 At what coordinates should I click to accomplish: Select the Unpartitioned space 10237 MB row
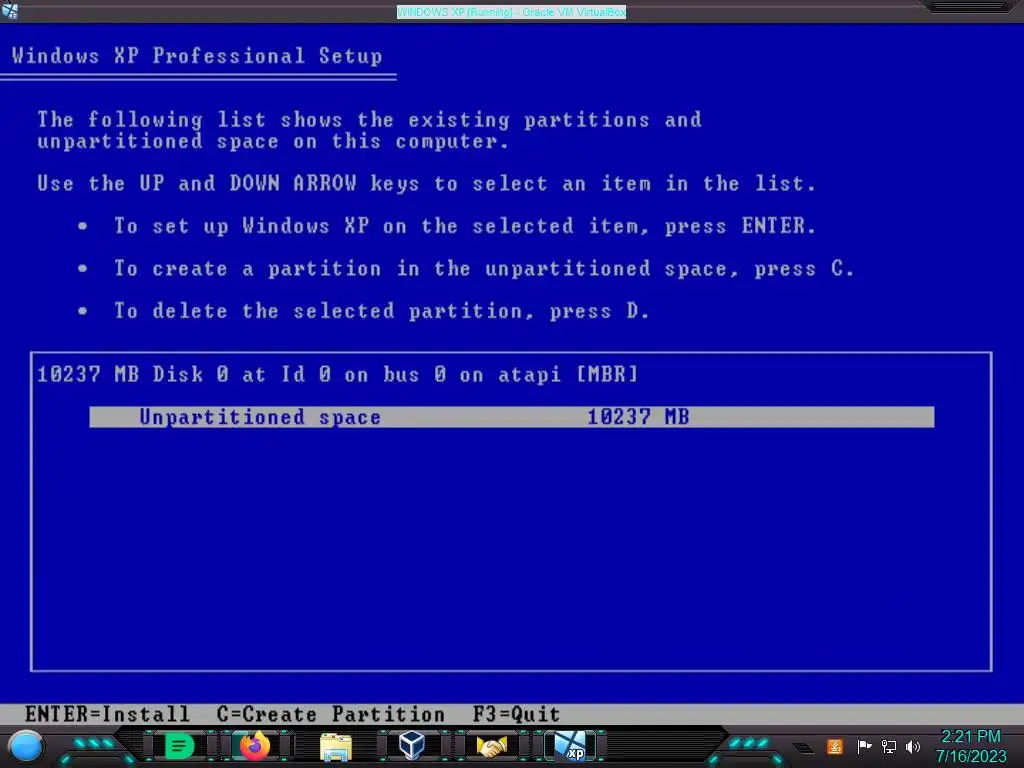511,417
